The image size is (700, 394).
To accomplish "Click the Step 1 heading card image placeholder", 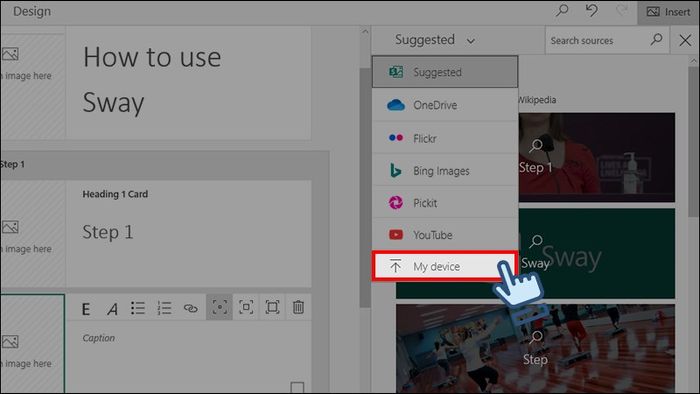I will click(x=33, y=234).
